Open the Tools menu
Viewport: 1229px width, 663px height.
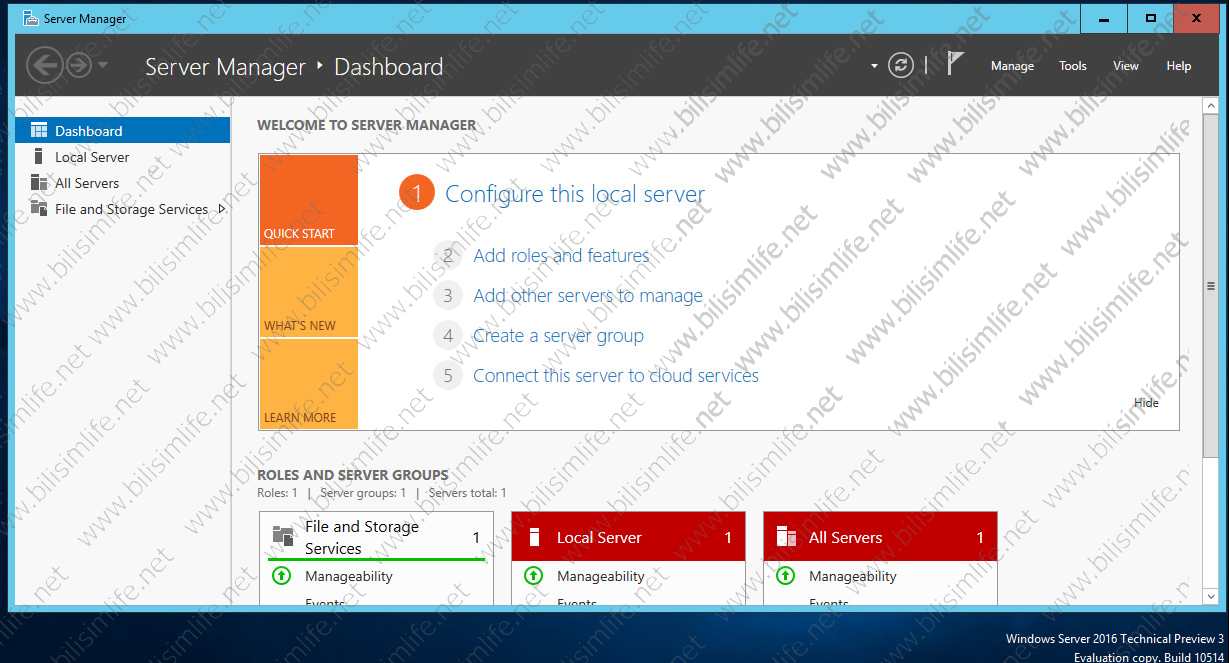pyautogui.click(x=1073, y=66)
